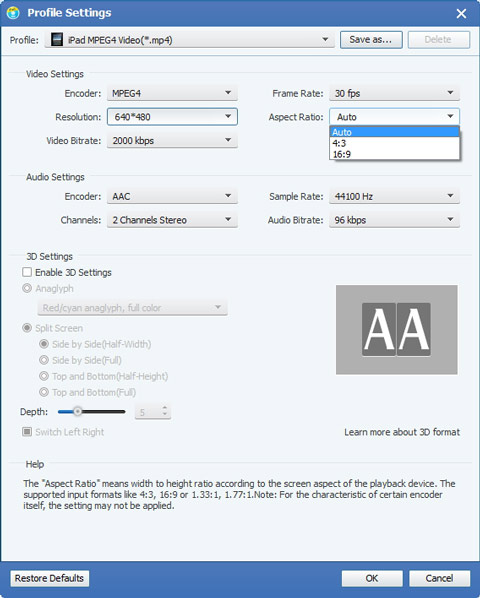Click the Save as... button
This screenshot has width=480, height=598.
click(x=371, y=40)
